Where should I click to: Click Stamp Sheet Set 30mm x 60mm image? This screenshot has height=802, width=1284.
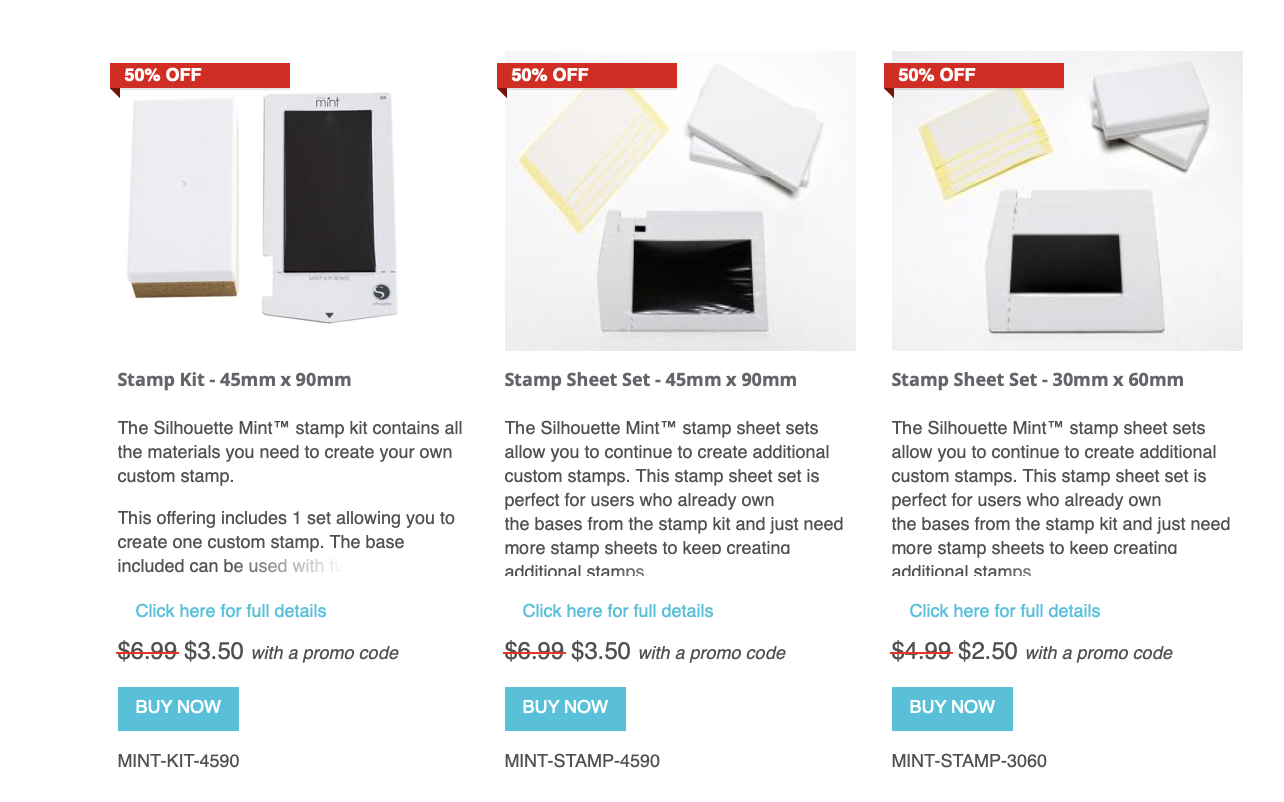1067,215
